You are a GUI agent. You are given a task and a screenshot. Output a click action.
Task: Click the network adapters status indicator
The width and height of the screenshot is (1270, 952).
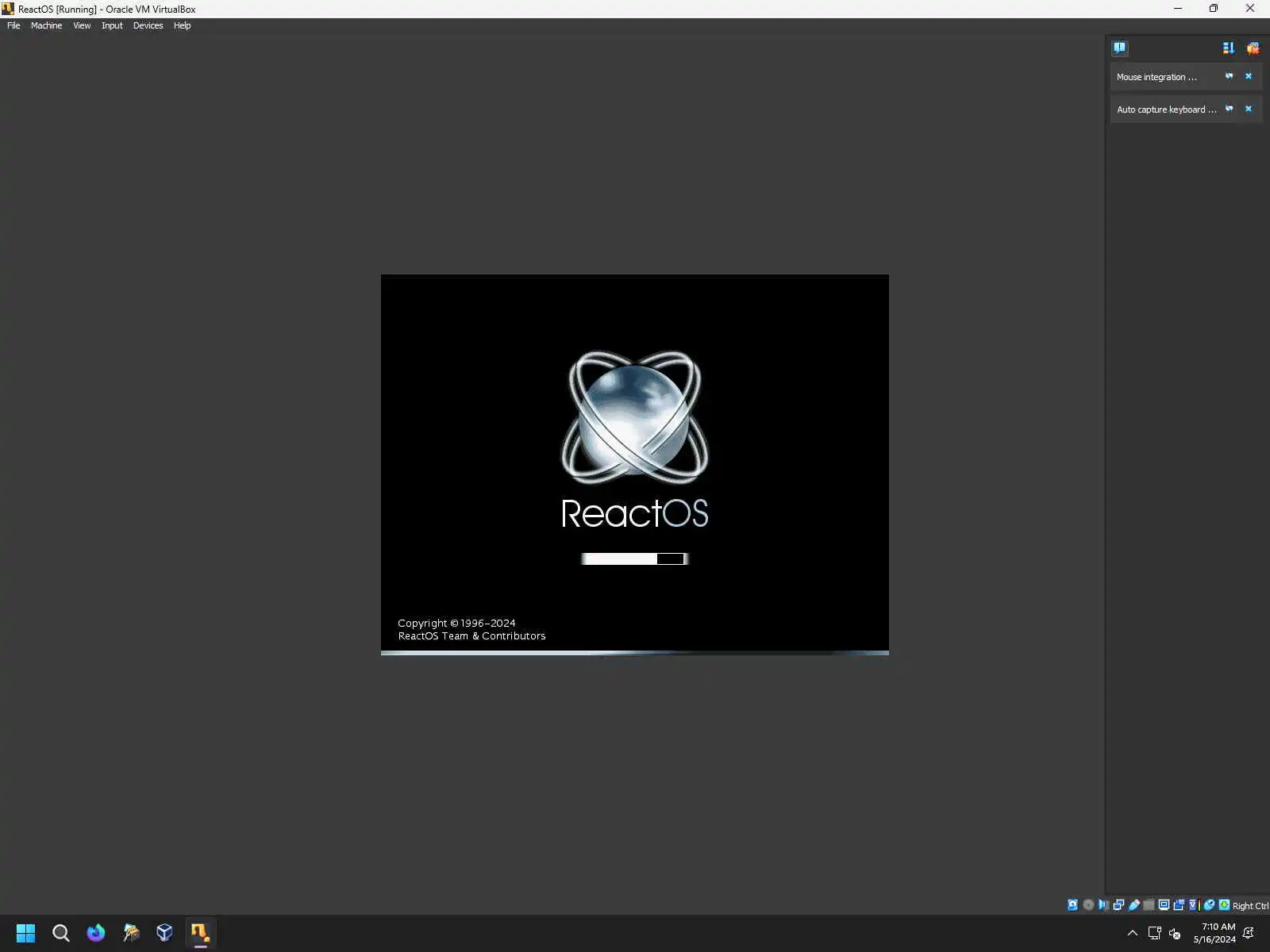point(1118,904)
